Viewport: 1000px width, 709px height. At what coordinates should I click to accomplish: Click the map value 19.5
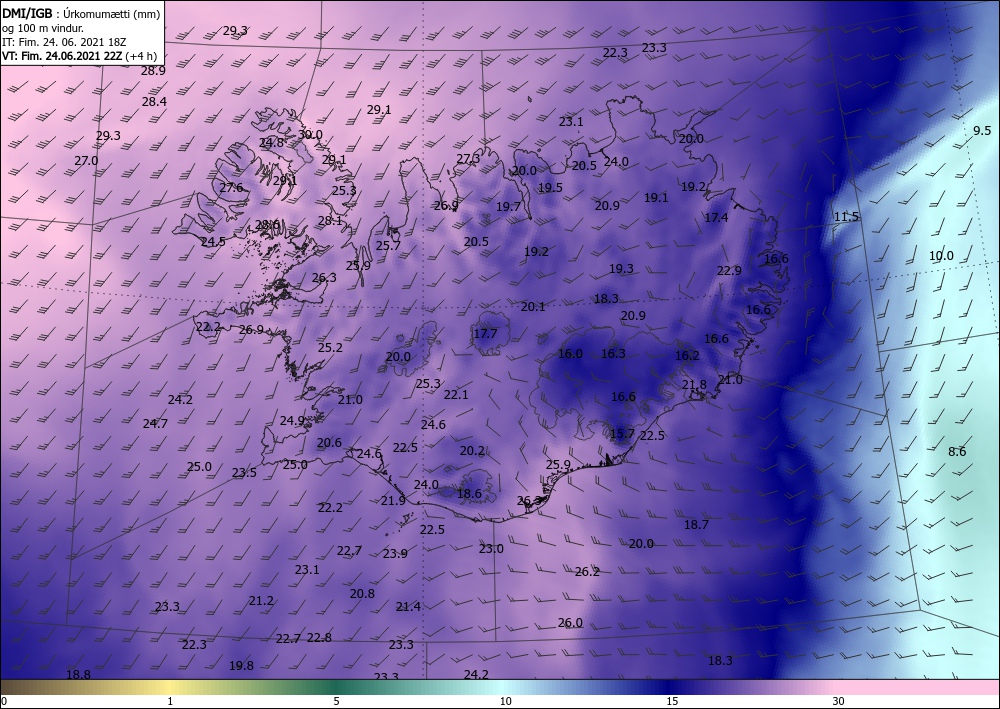pyautogui.click(x=550, y=187)
